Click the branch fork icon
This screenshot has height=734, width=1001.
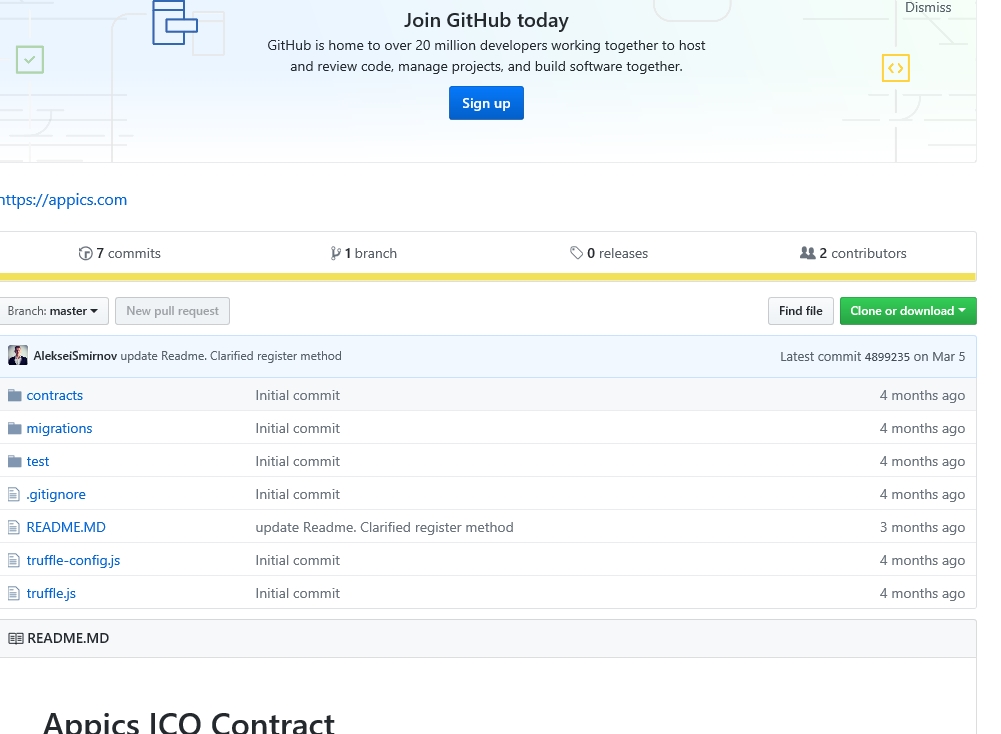[335, 253]
